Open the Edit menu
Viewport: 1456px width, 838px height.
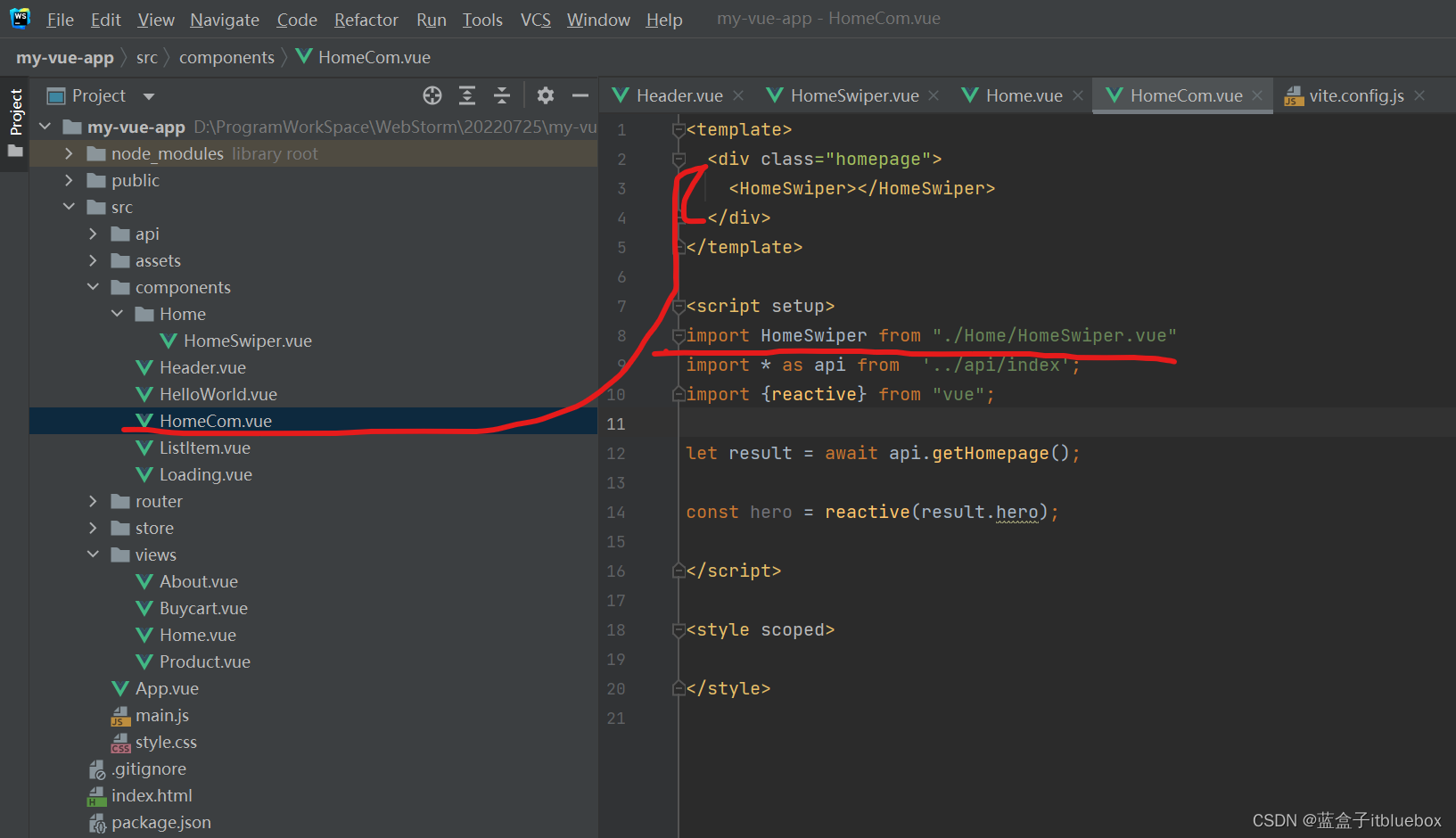106,20
